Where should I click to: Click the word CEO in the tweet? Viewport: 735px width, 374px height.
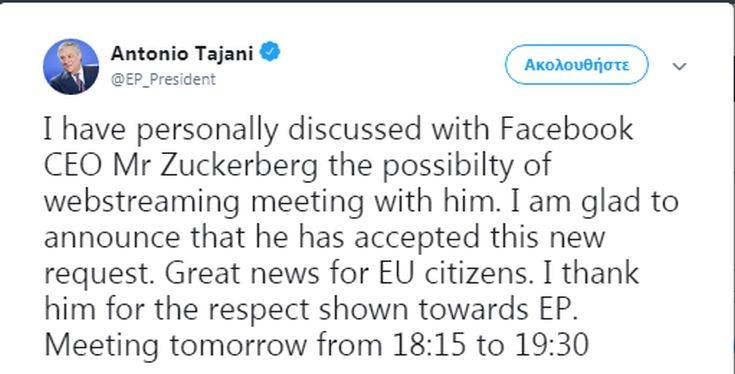pos(73,165)
